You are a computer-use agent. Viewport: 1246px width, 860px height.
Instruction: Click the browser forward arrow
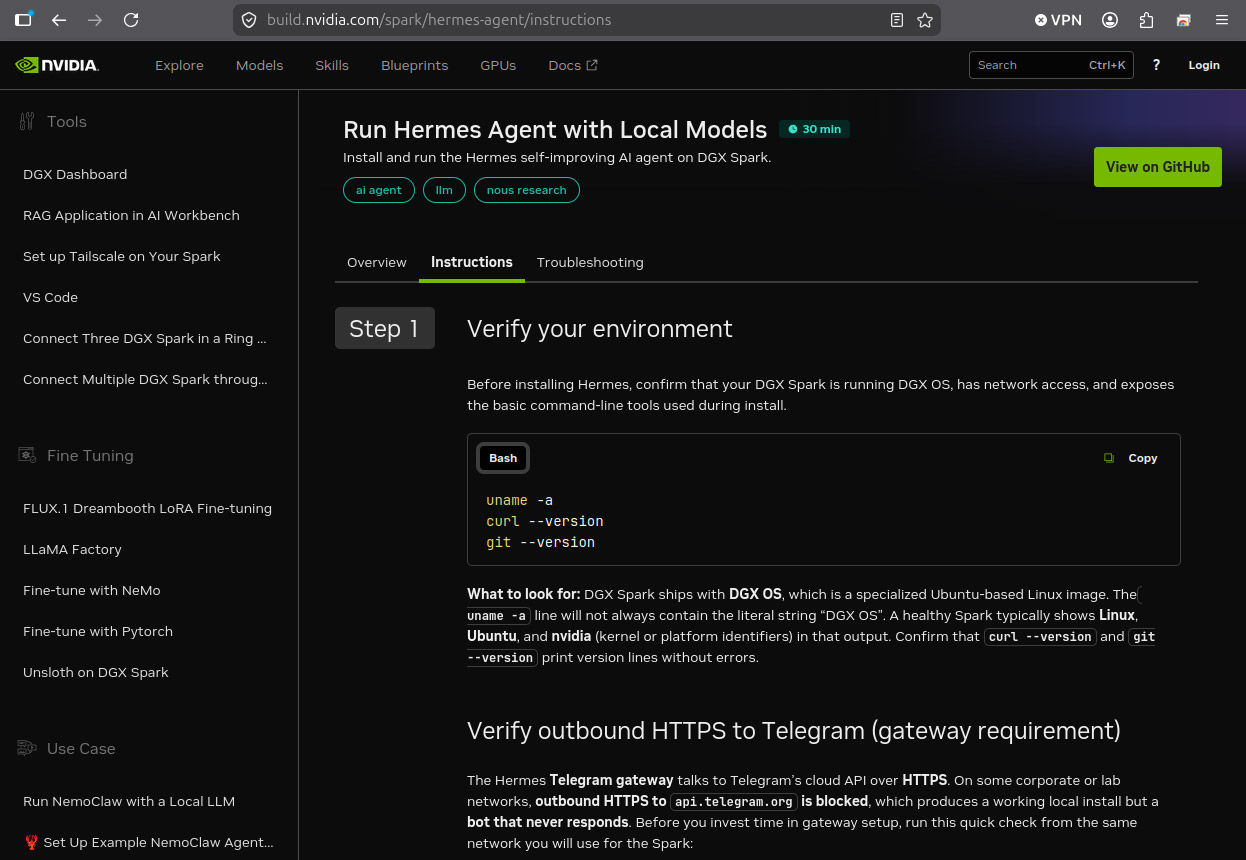pyautogui.click(x=95, y=20)
